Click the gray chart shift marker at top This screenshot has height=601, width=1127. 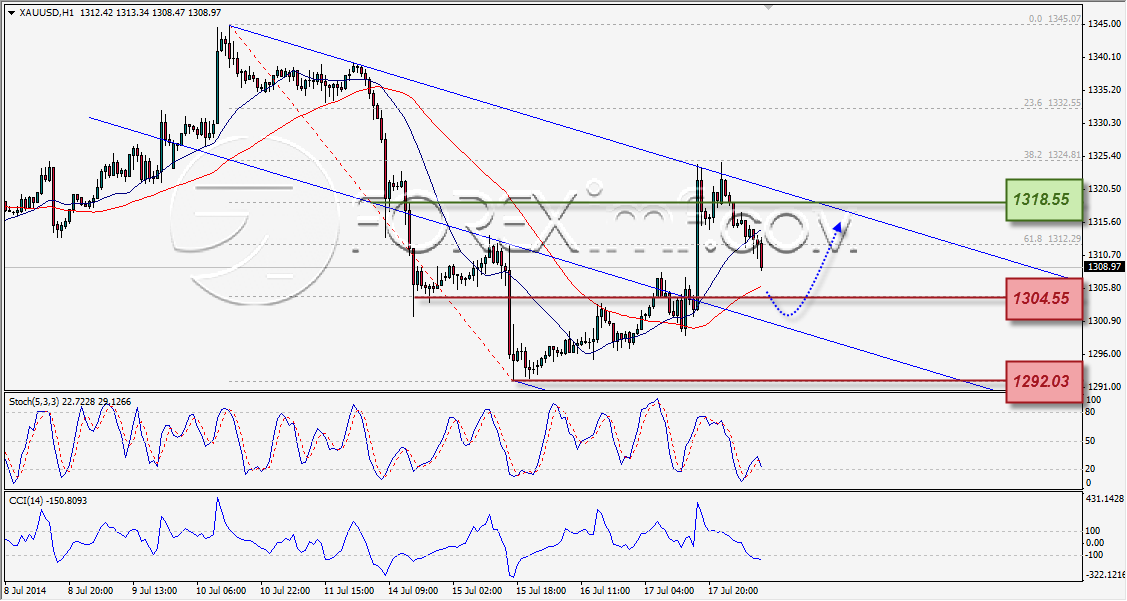pyautogui.click(x=769, y=6)
